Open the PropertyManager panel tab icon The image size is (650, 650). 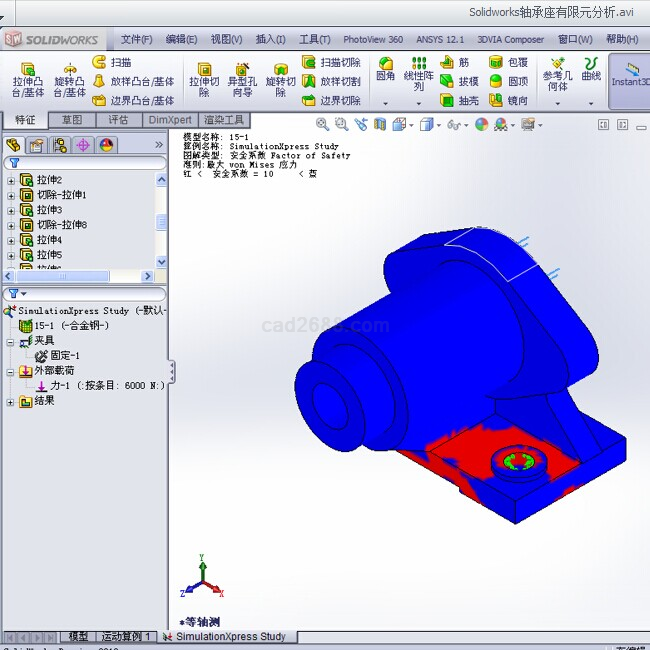pyautogui.click(x=37, y=145)
